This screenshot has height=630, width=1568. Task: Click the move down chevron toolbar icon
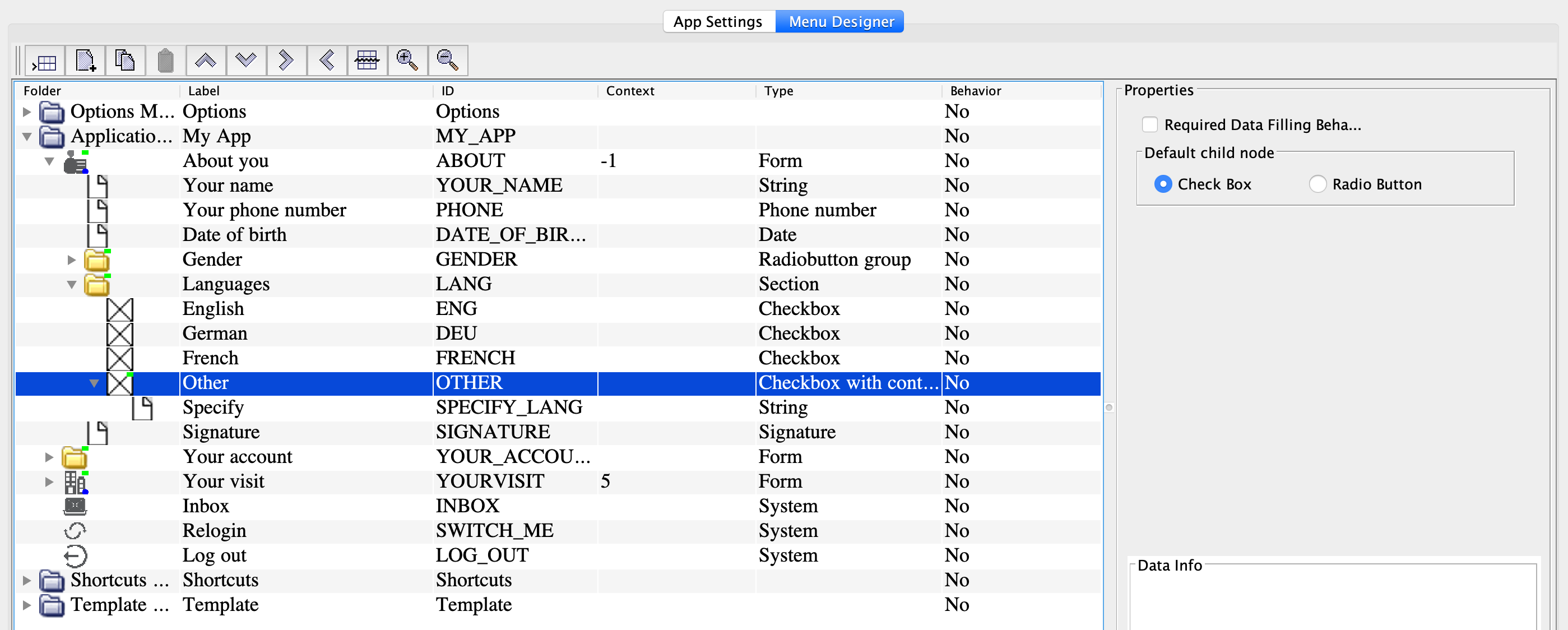coord(246,61)
